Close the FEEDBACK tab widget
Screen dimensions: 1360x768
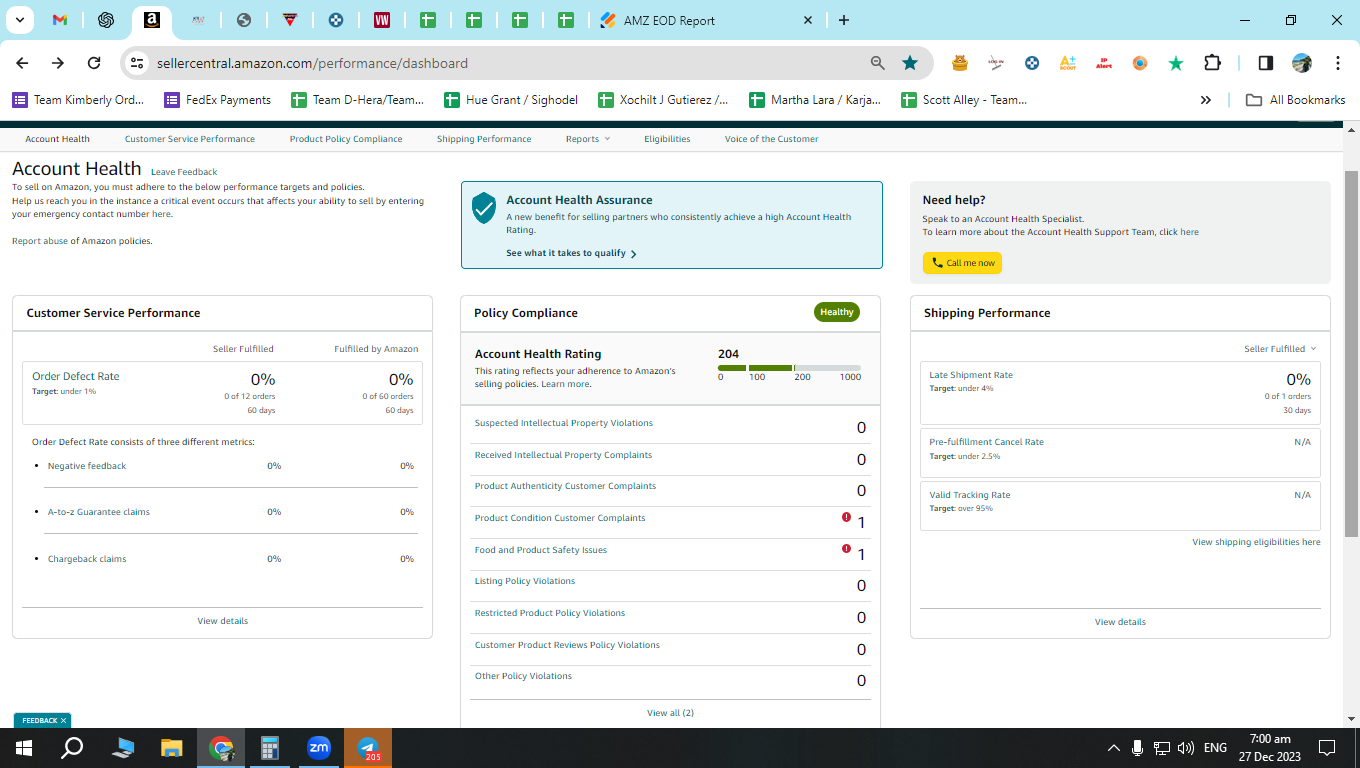(x=63, y=720)
